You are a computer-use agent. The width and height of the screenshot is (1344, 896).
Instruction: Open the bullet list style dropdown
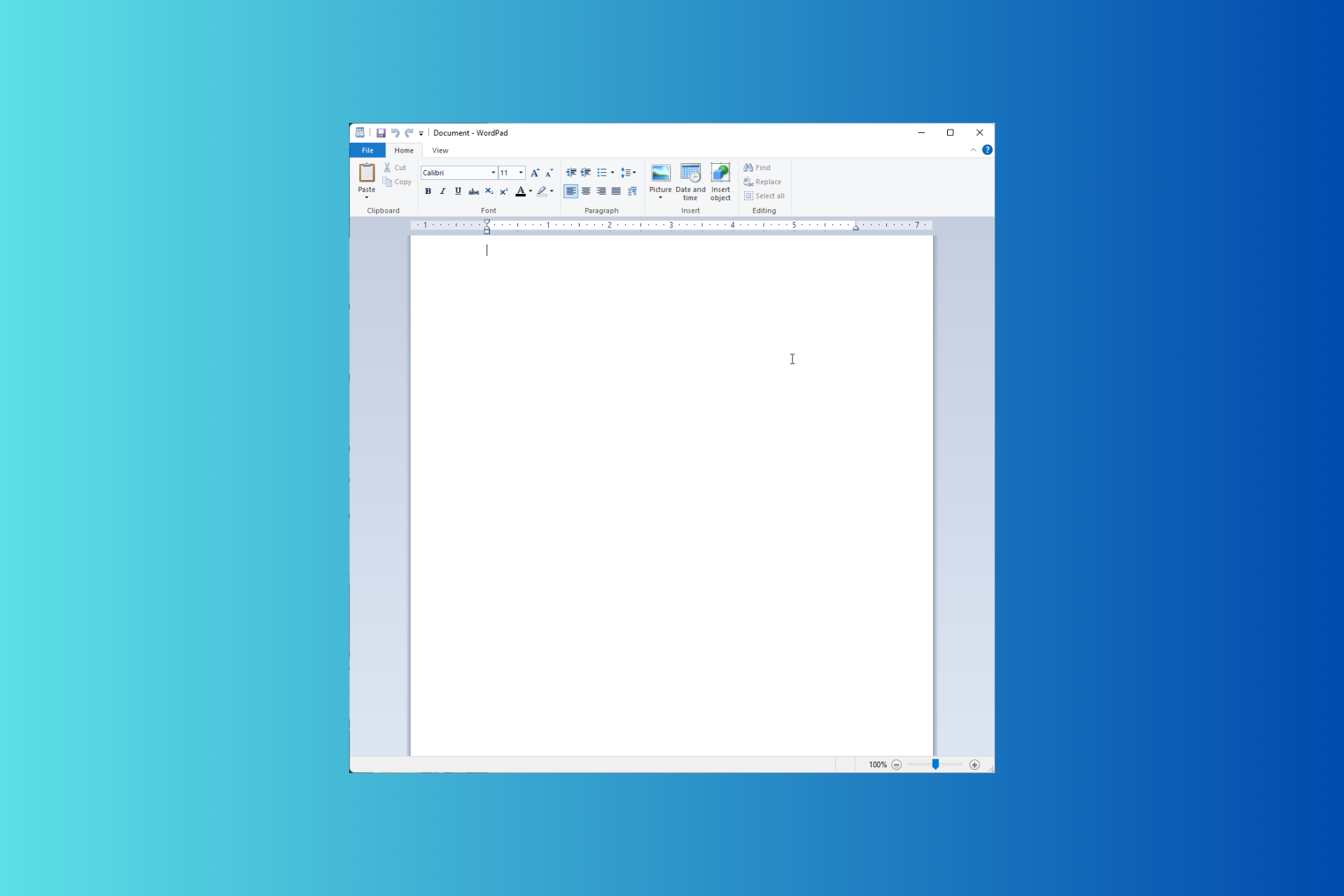(612, 173)
